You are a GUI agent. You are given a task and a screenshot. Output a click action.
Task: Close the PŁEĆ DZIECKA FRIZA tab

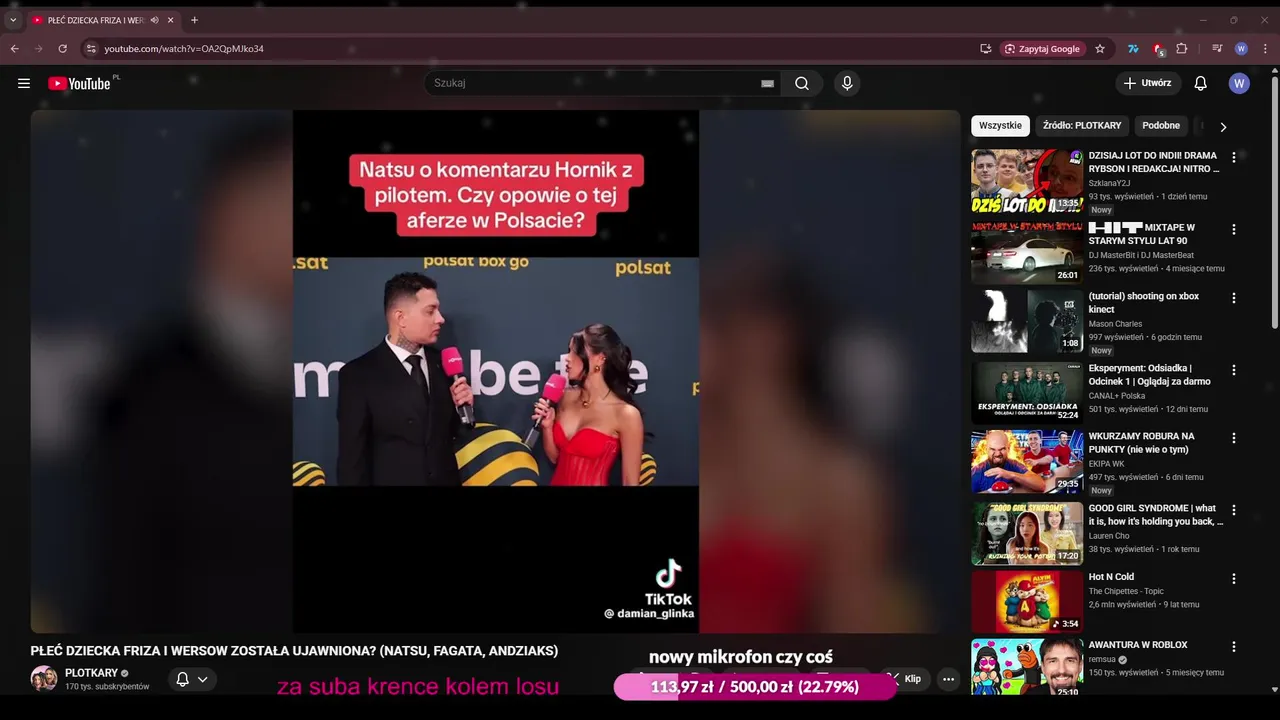pos(171,20)
